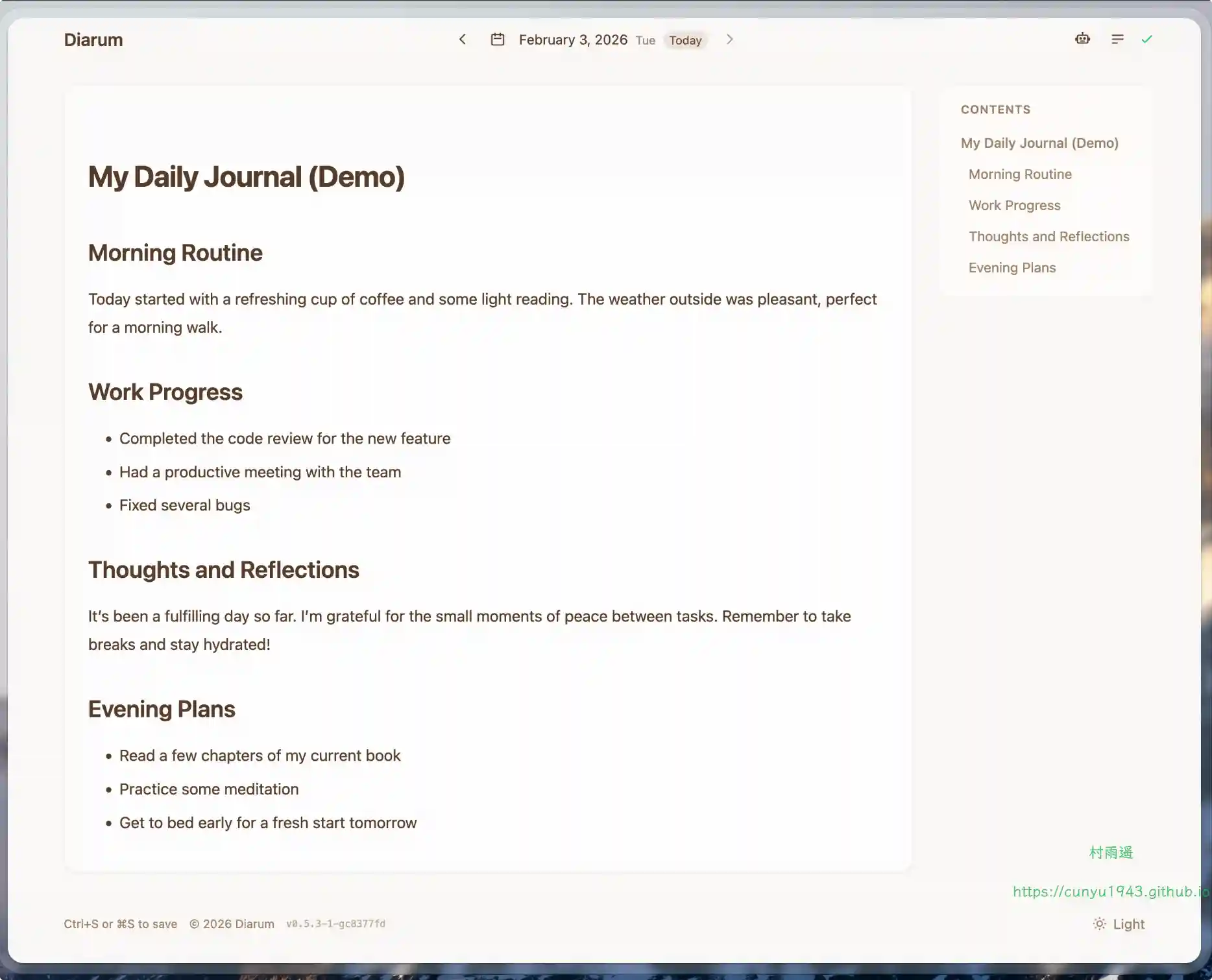Click the Work Progress heading in the editor
1212x980 pixels.
(165, 392)
